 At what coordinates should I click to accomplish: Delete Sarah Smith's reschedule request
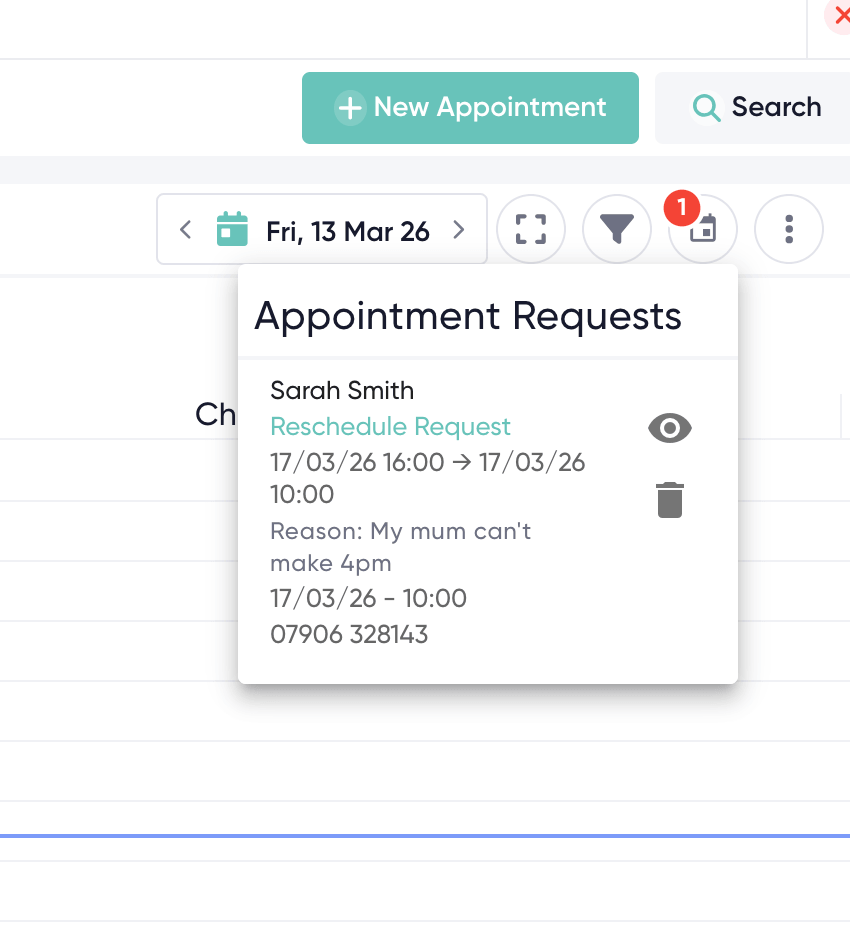click(670, 500)
